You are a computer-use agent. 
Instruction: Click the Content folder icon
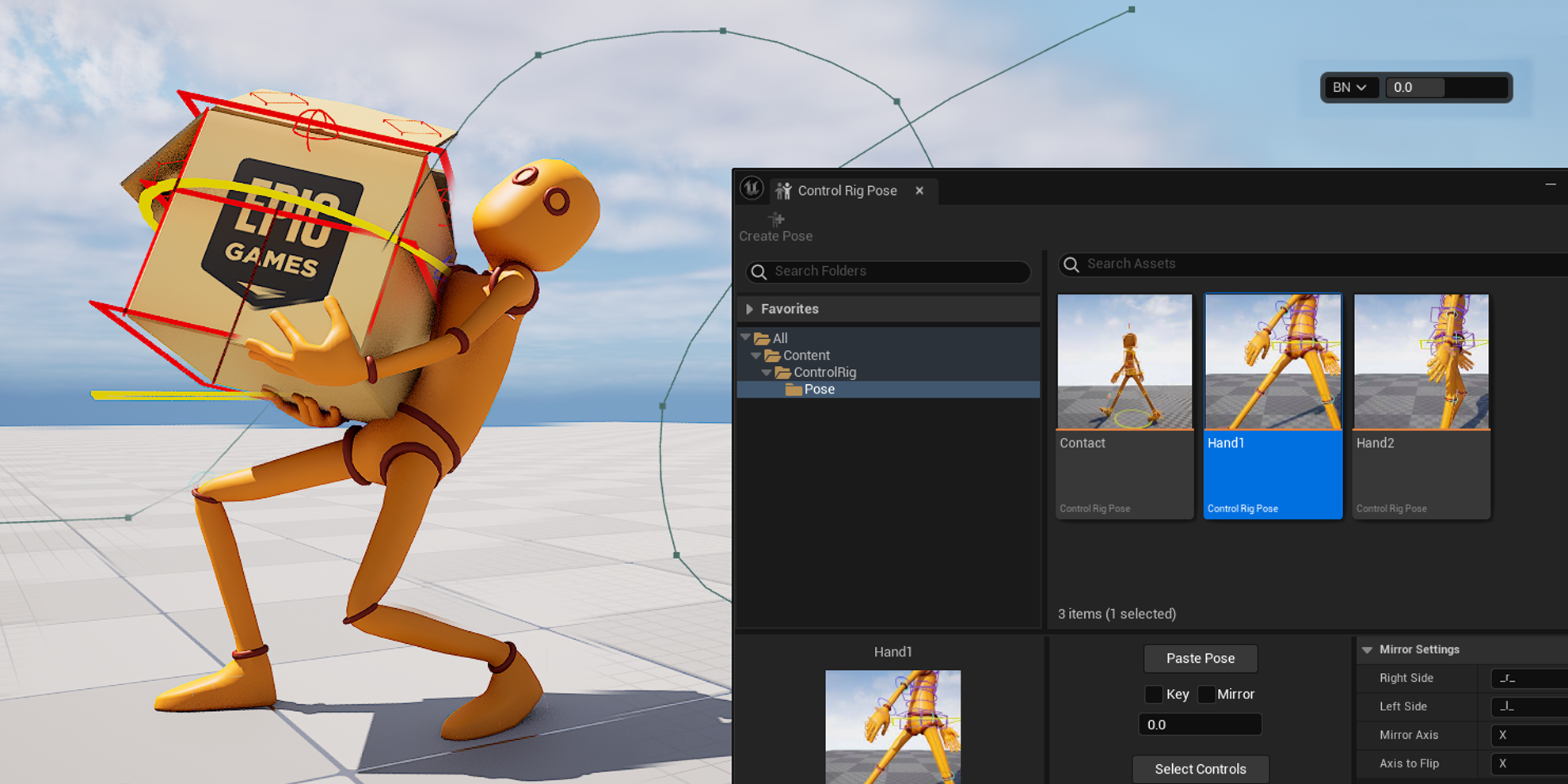pyautogui.click(x=772, y=356)
